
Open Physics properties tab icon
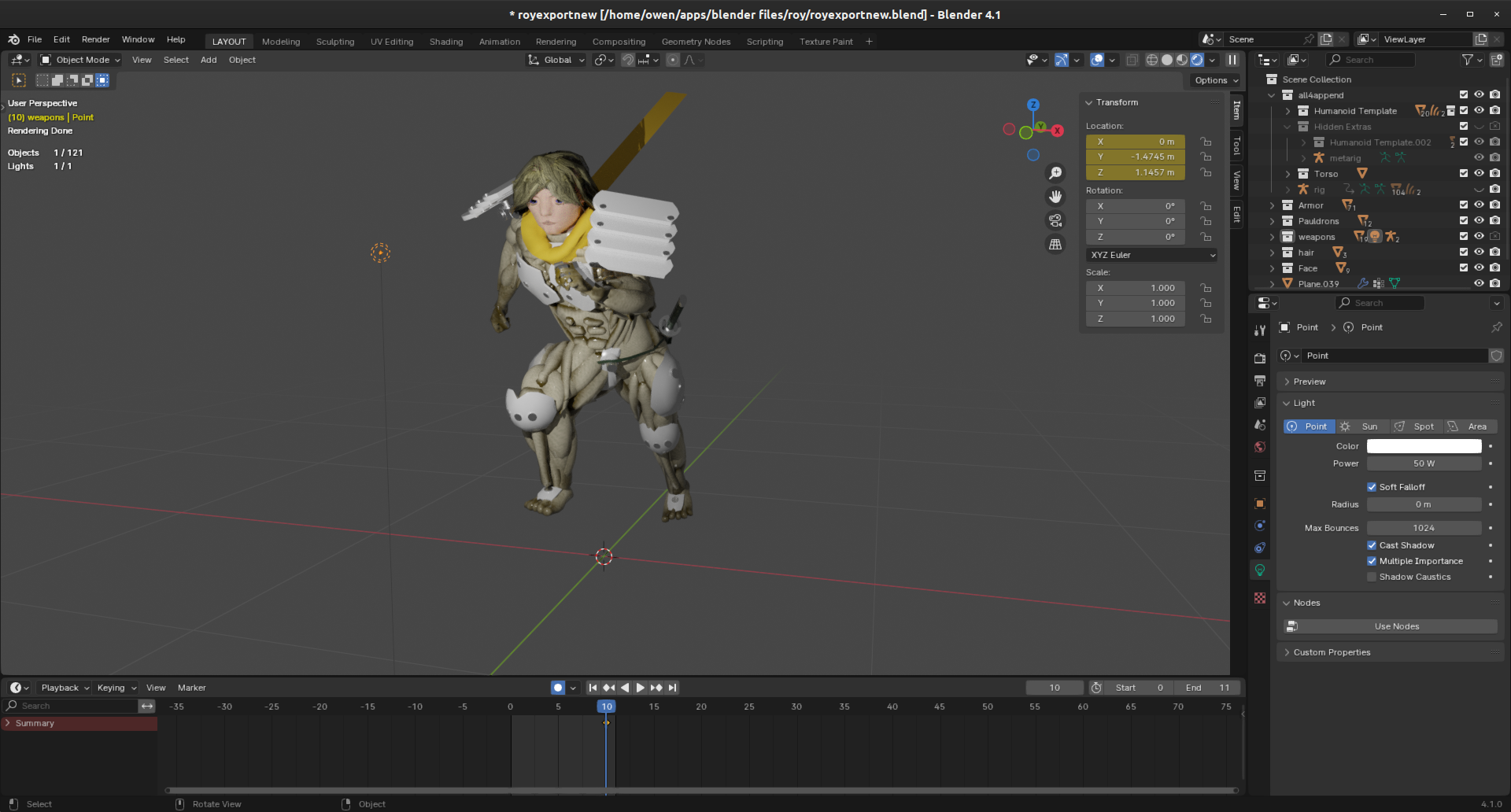(x=1260, y=526)
